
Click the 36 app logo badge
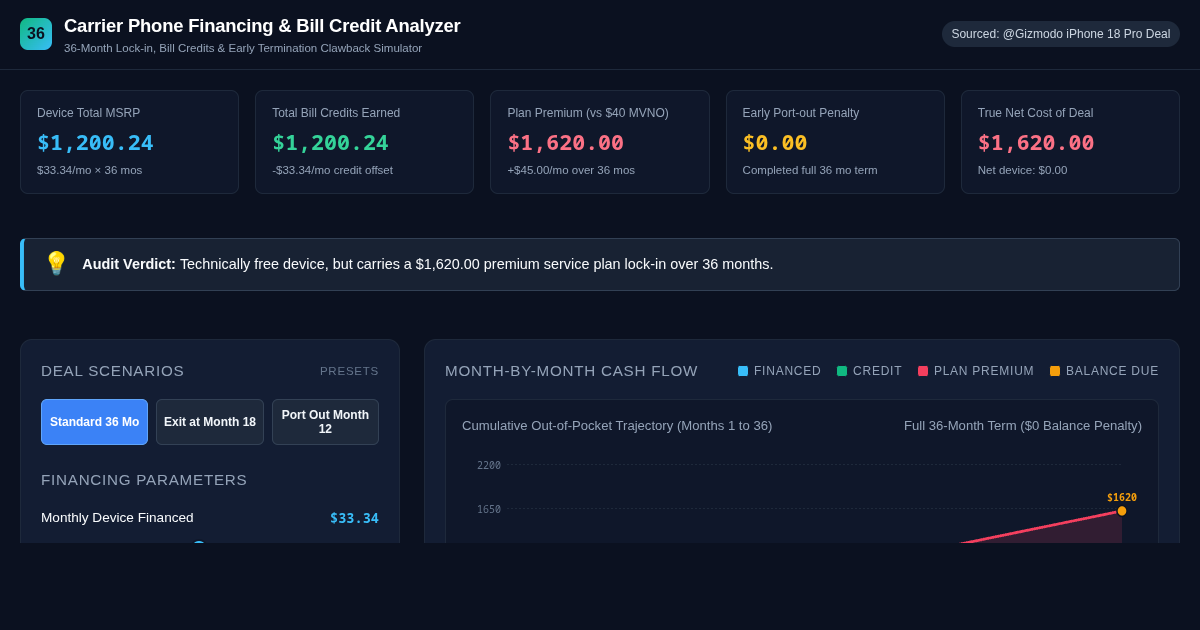[36, 34]
